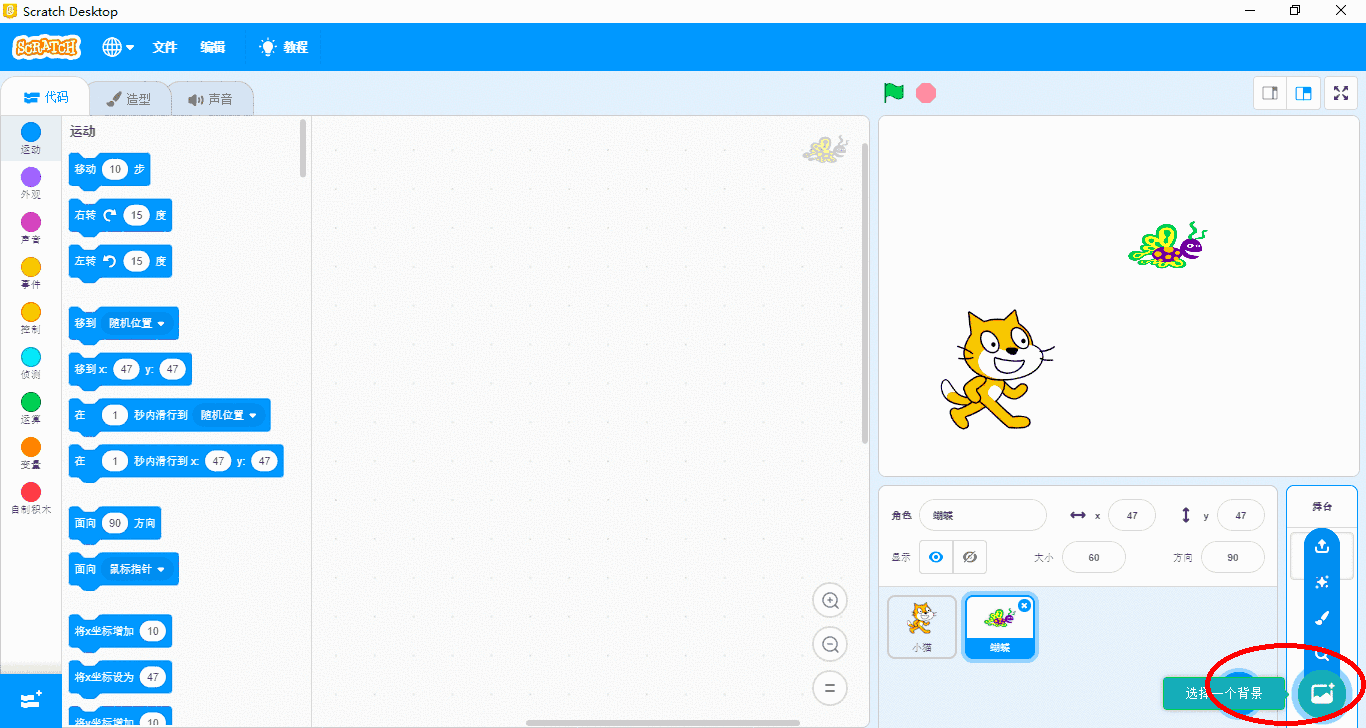Select the 外观 block category

pyautogui.click(x=31, y=184)
